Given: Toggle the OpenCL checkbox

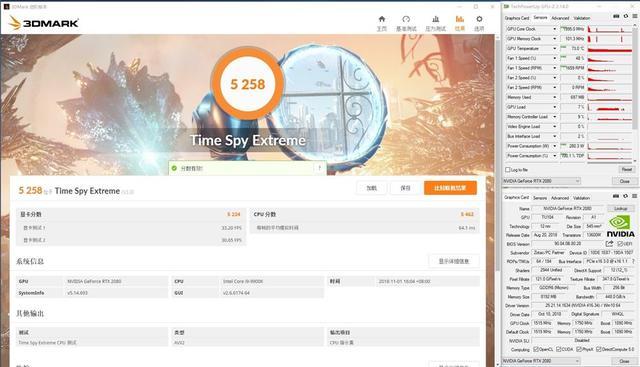Looking at the screenshot, I should click(536, 349).
